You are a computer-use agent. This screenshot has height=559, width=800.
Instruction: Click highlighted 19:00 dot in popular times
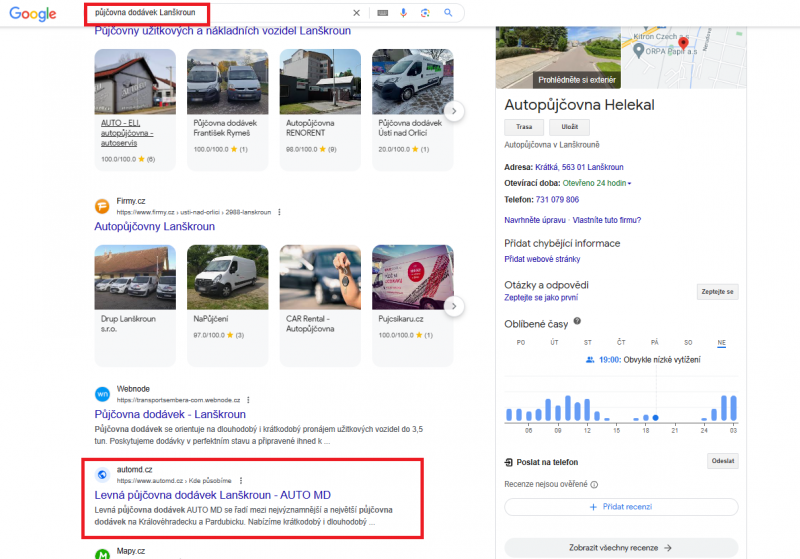click(656, 418)
